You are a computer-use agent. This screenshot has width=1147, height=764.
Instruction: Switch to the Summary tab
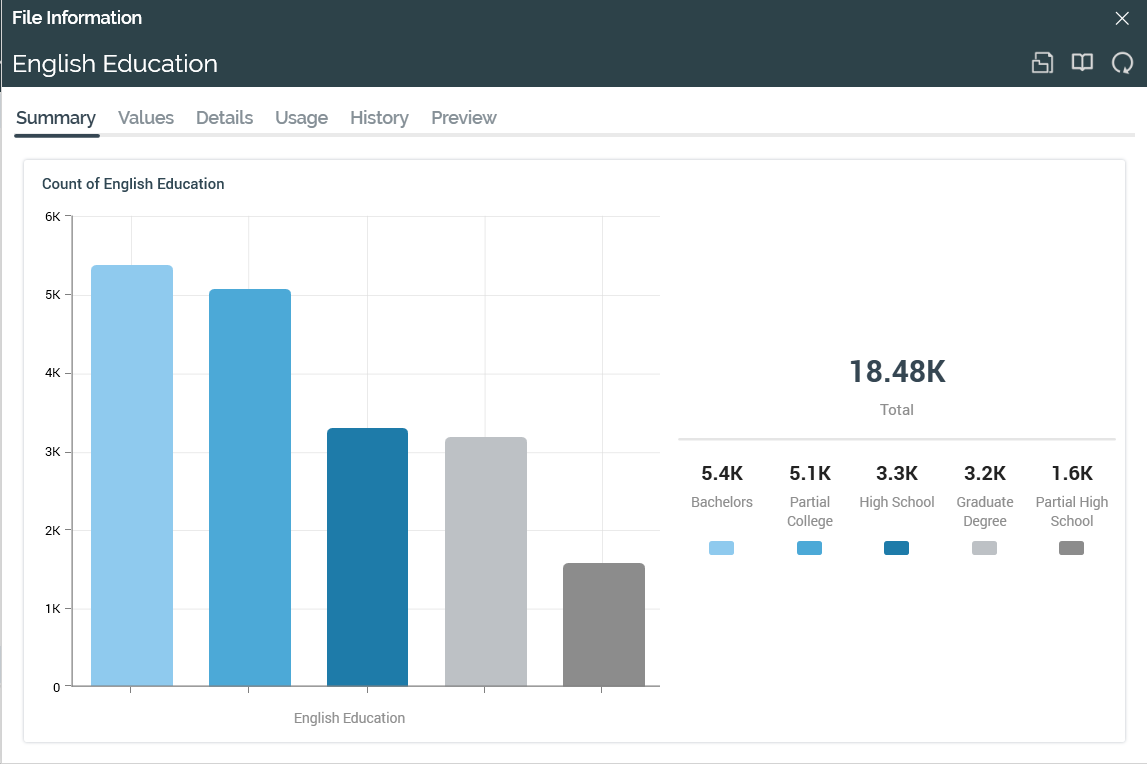[x=56, y=118]
